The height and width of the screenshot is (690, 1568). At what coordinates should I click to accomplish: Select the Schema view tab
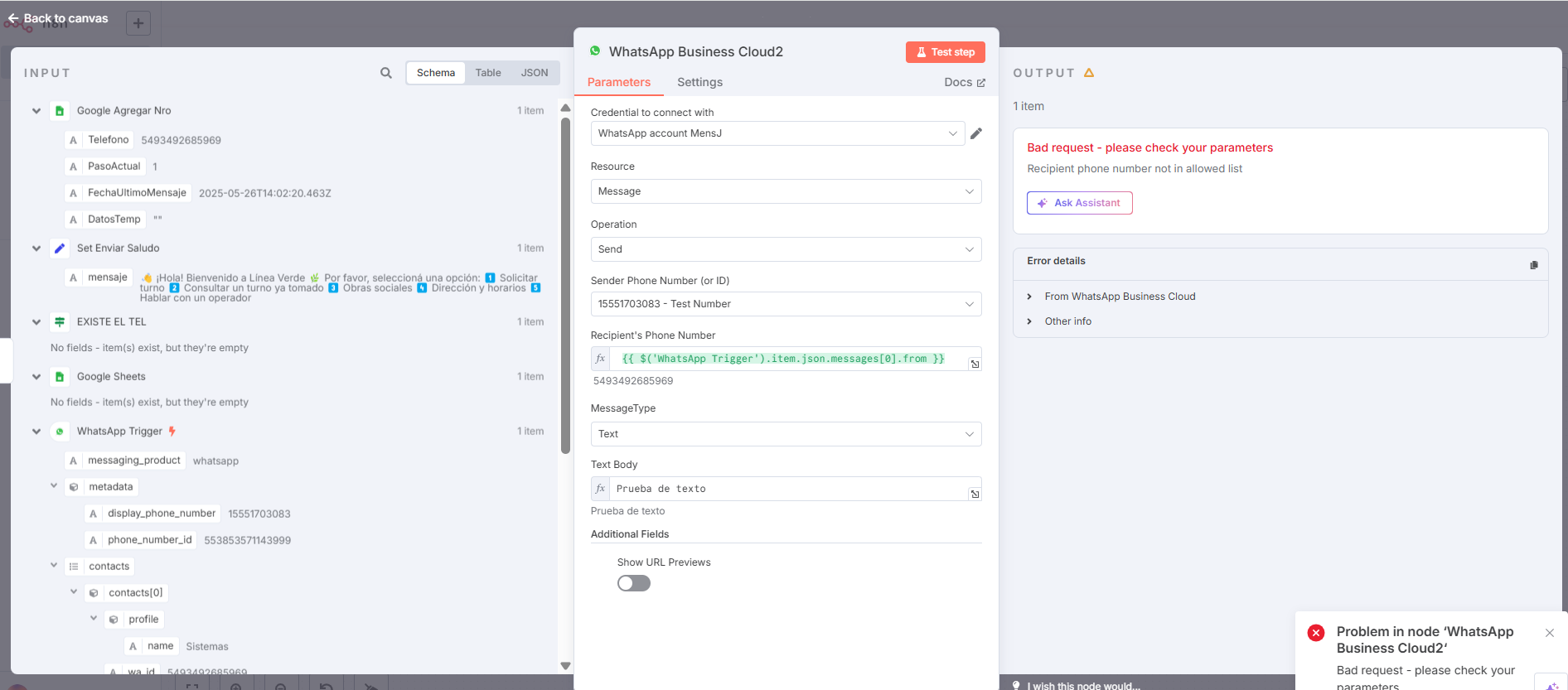(x=436, y=73)
